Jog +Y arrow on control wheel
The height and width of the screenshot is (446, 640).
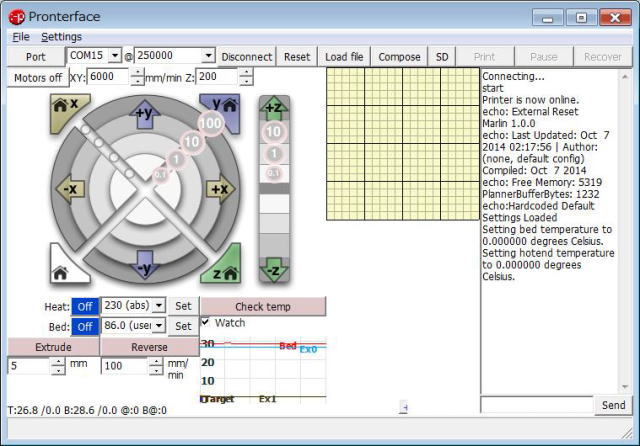click(x=145, y=114)
